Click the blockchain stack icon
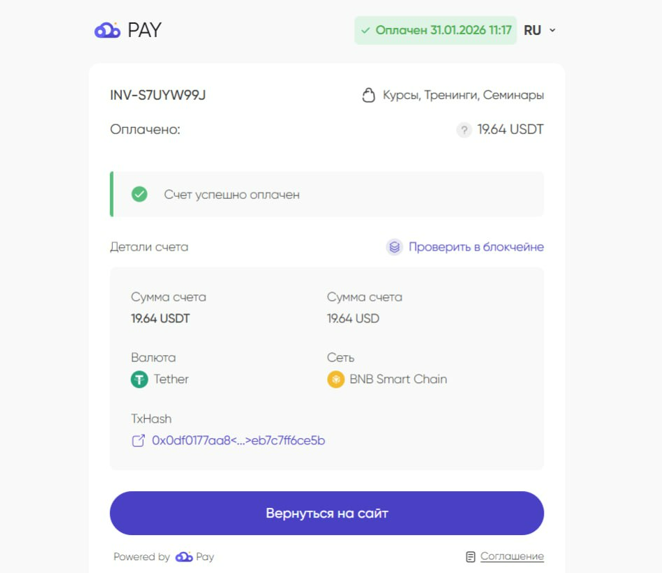This screenshot has width=662, height=573. click(394, 247)
